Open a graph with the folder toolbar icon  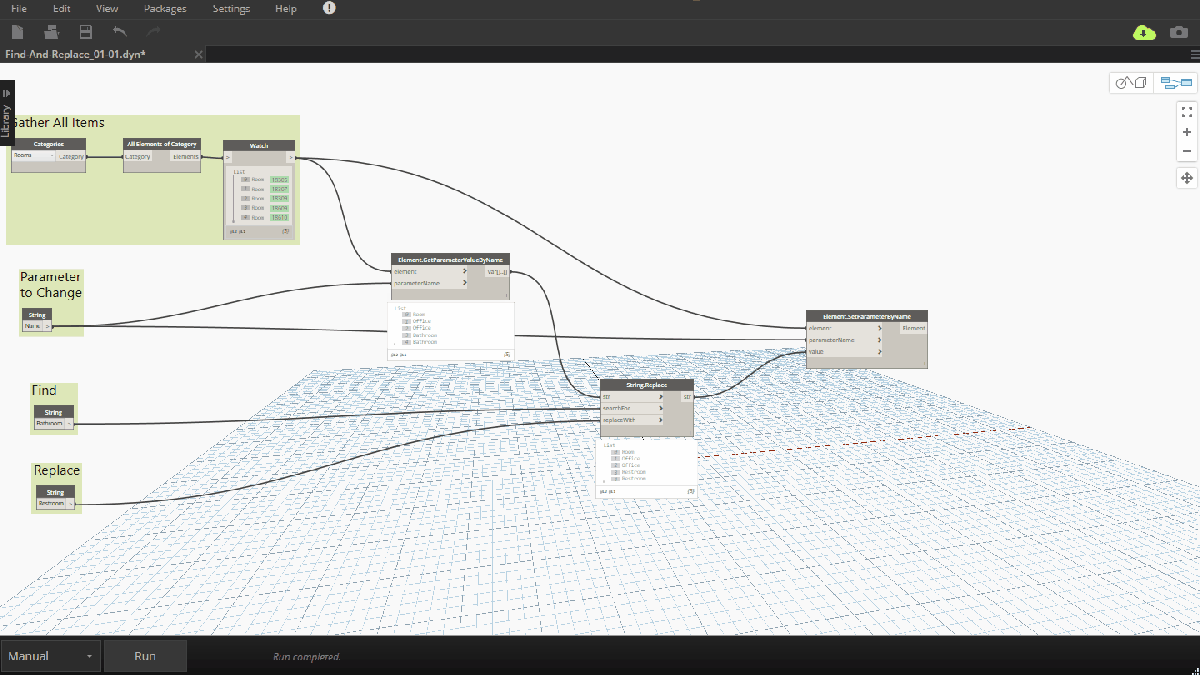pyautogui.click(x=50, y=31)
